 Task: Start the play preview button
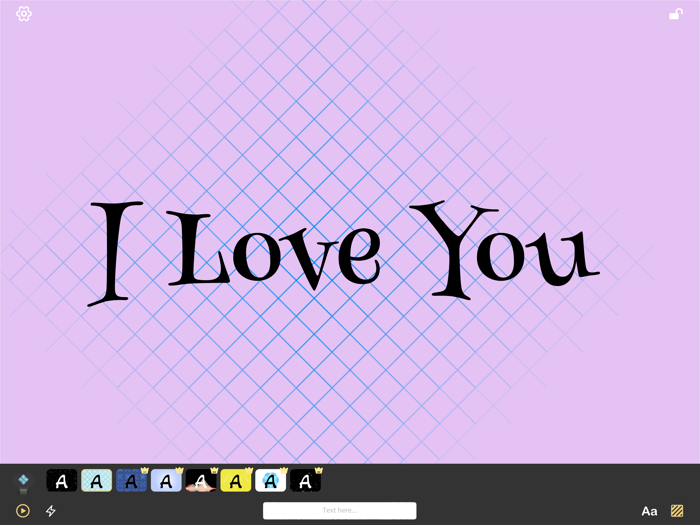(23, 510)
